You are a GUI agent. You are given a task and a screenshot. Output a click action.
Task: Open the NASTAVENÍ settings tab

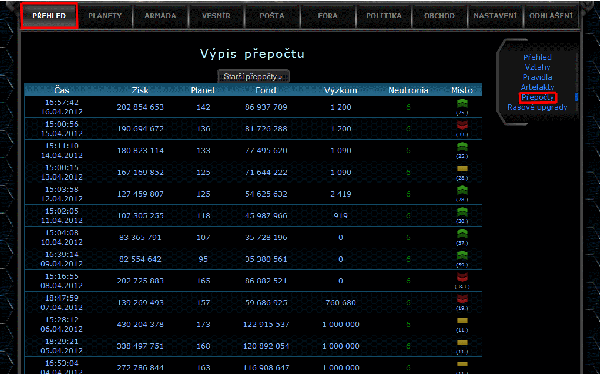(495, 16)
